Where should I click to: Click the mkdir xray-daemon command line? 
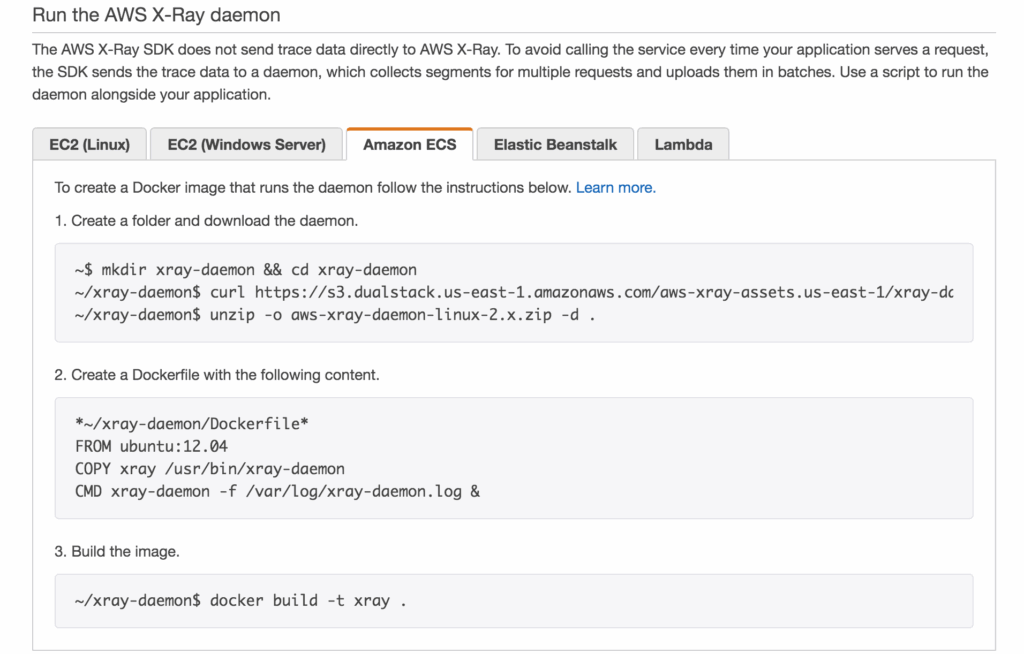245,270
